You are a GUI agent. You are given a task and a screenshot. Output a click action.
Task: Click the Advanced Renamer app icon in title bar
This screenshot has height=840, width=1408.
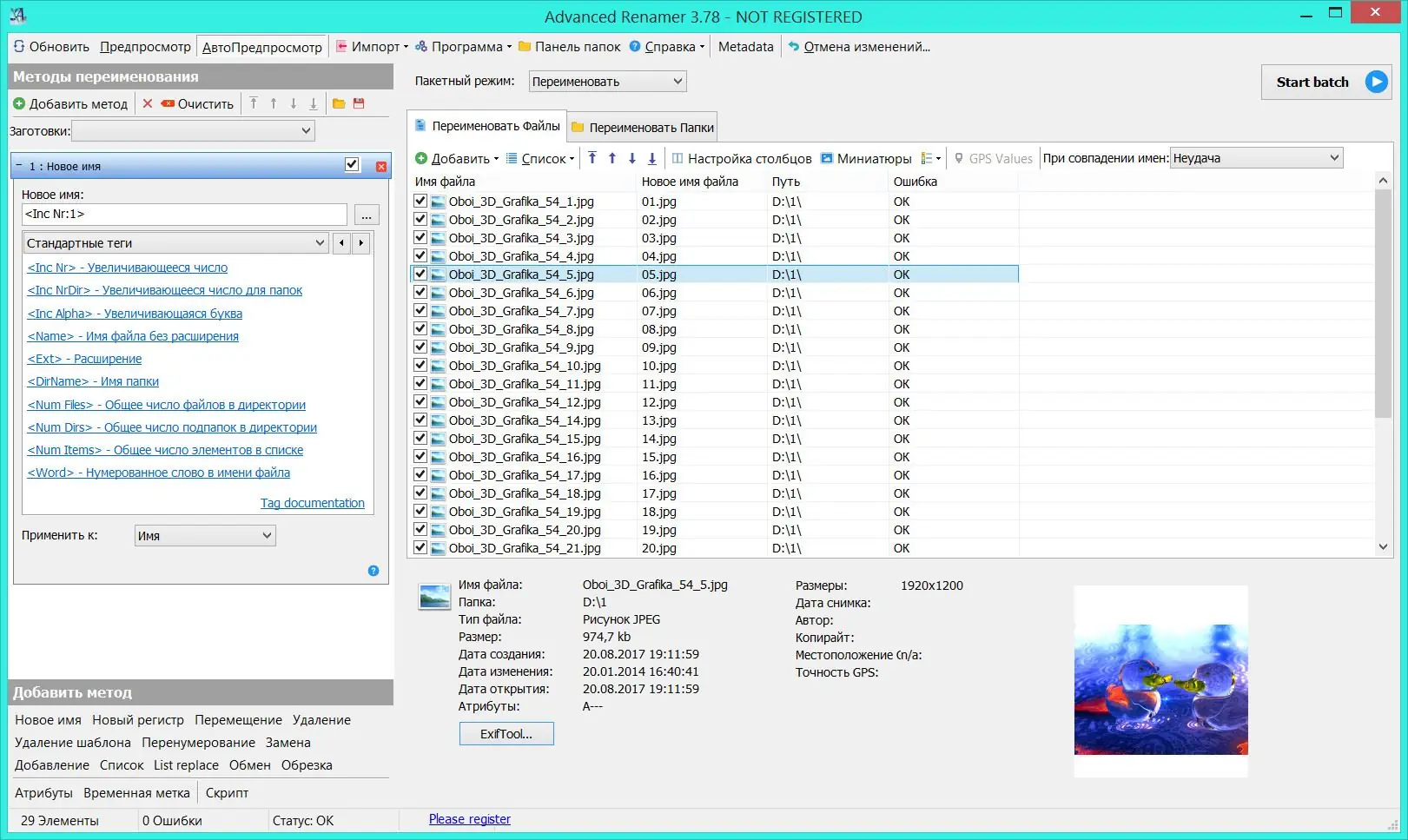[17, 15]
